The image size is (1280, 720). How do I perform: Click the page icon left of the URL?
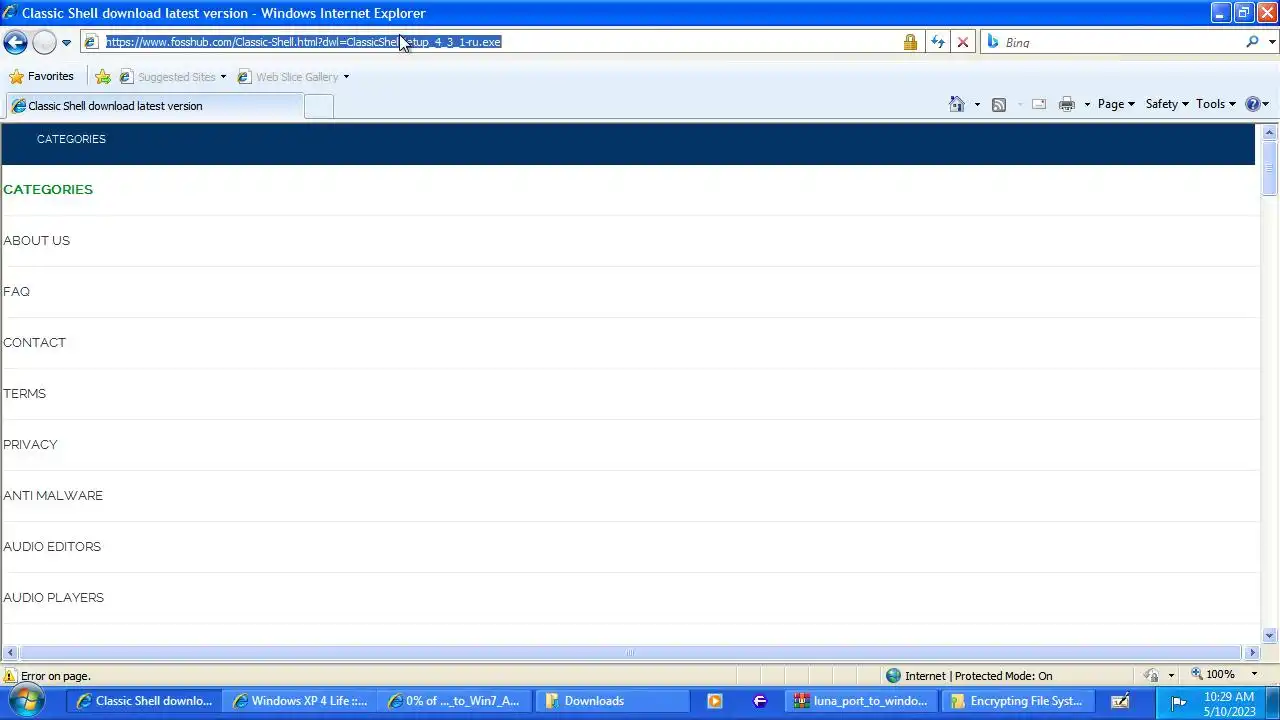90,42
